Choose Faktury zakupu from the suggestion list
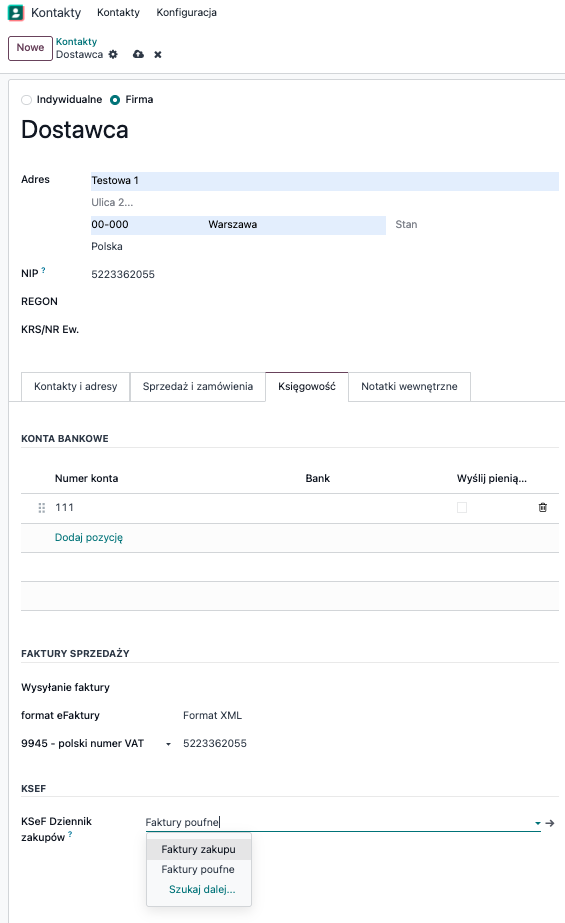This screenshot has height=923, width=565. (x=198, y=849)
